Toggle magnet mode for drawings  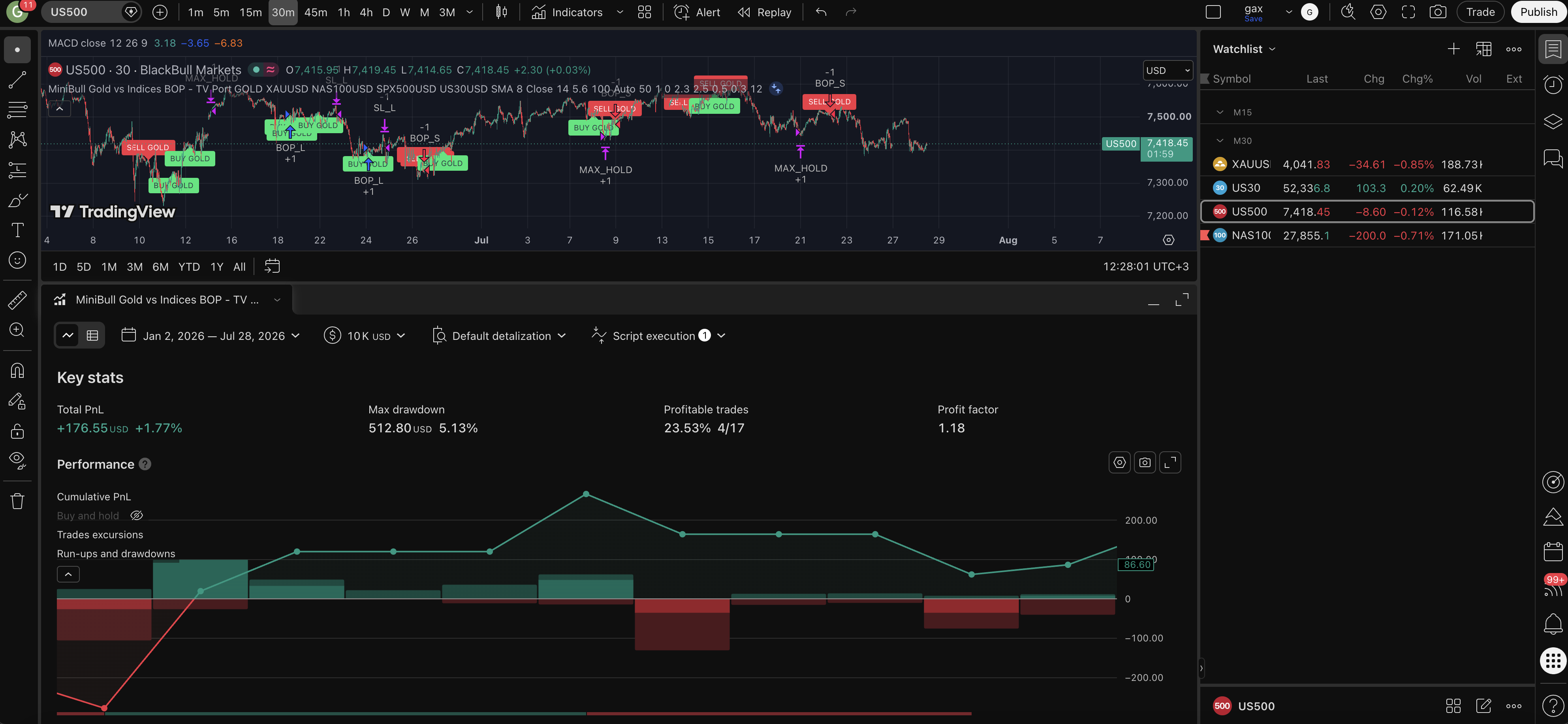17,370
